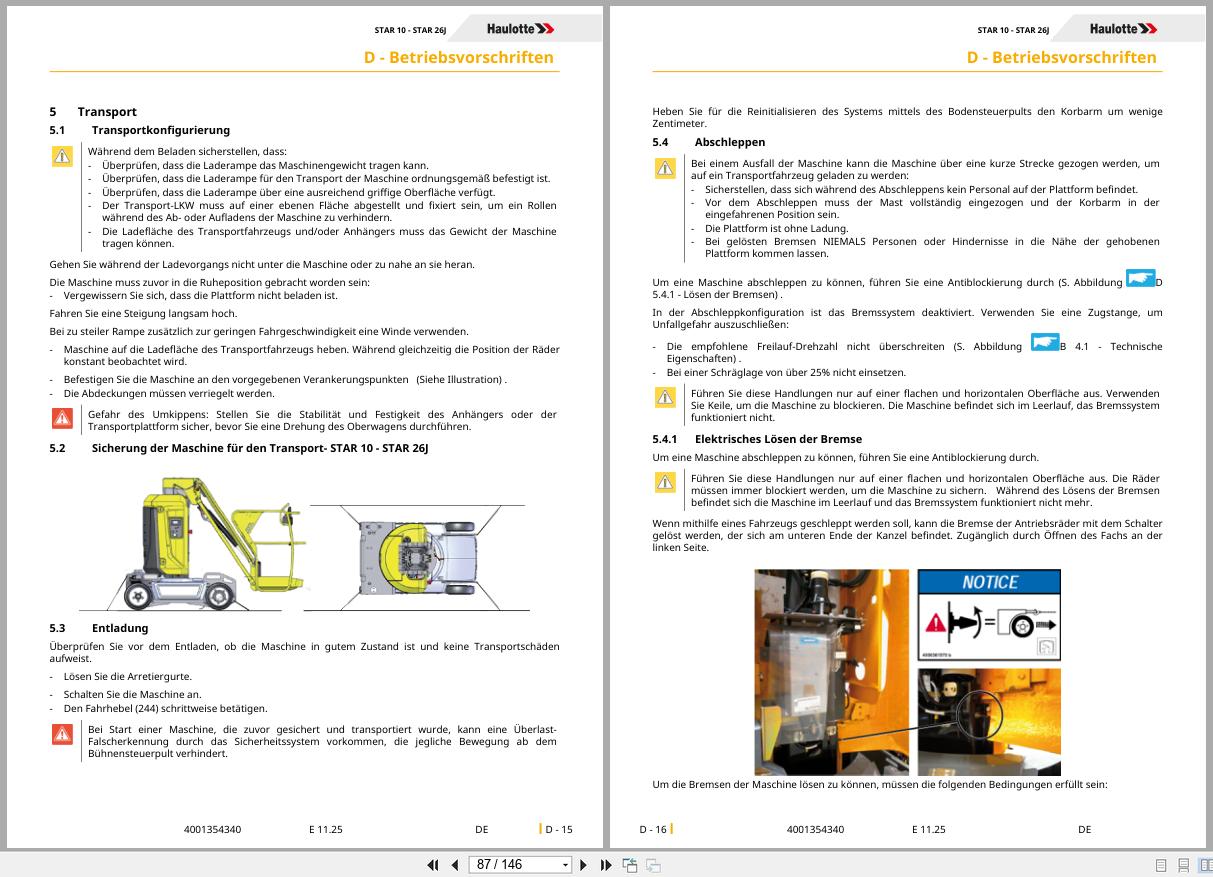Click the photo of the brake release switch box
Screen dimensions: 1213x877
click(x=832, y=672)
